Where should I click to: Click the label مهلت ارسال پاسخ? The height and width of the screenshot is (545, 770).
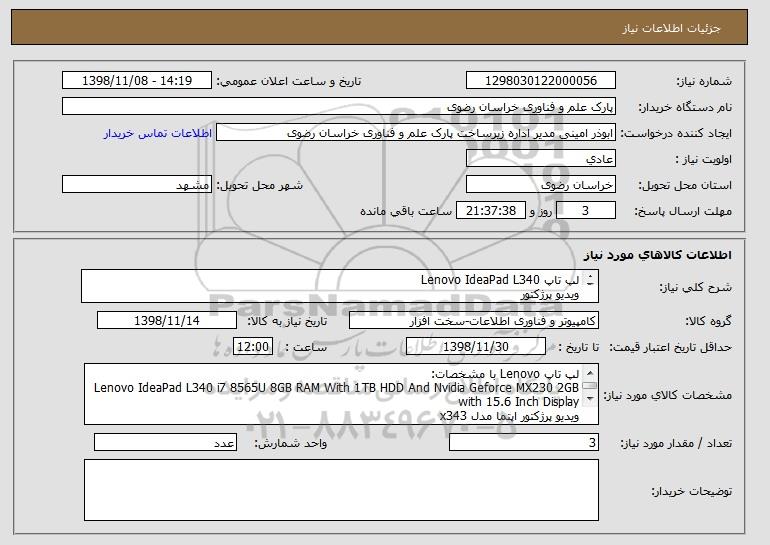[683, 211]
